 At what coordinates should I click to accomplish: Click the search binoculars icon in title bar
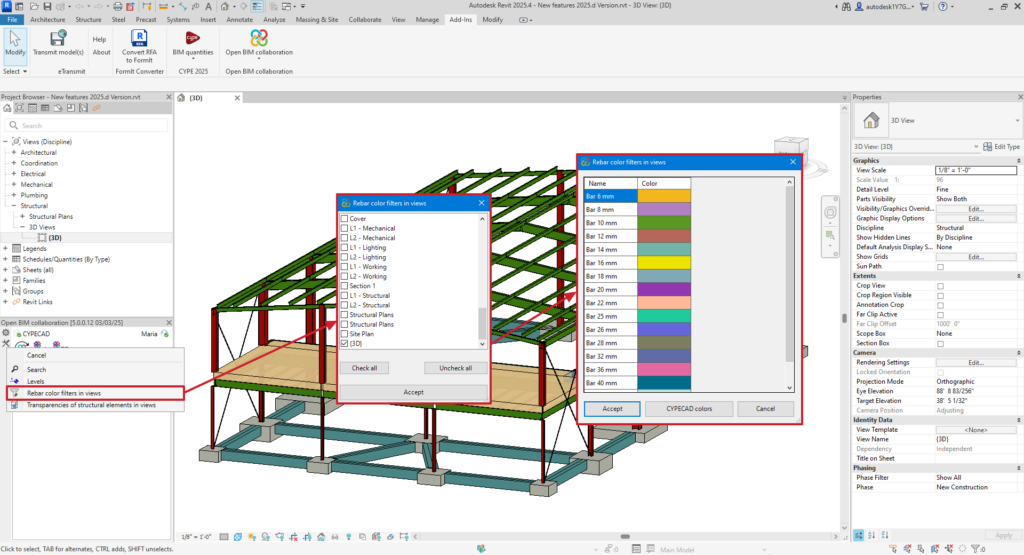pyautogui.click(x=846, y=6)
